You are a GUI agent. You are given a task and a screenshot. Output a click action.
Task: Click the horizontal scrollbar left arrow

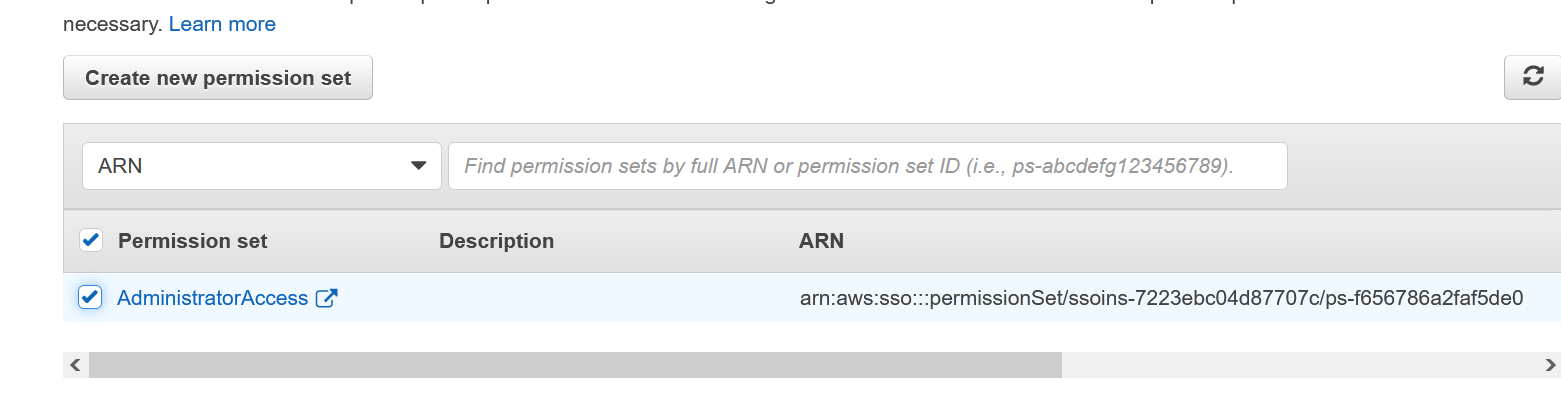(x=75, y=365)
